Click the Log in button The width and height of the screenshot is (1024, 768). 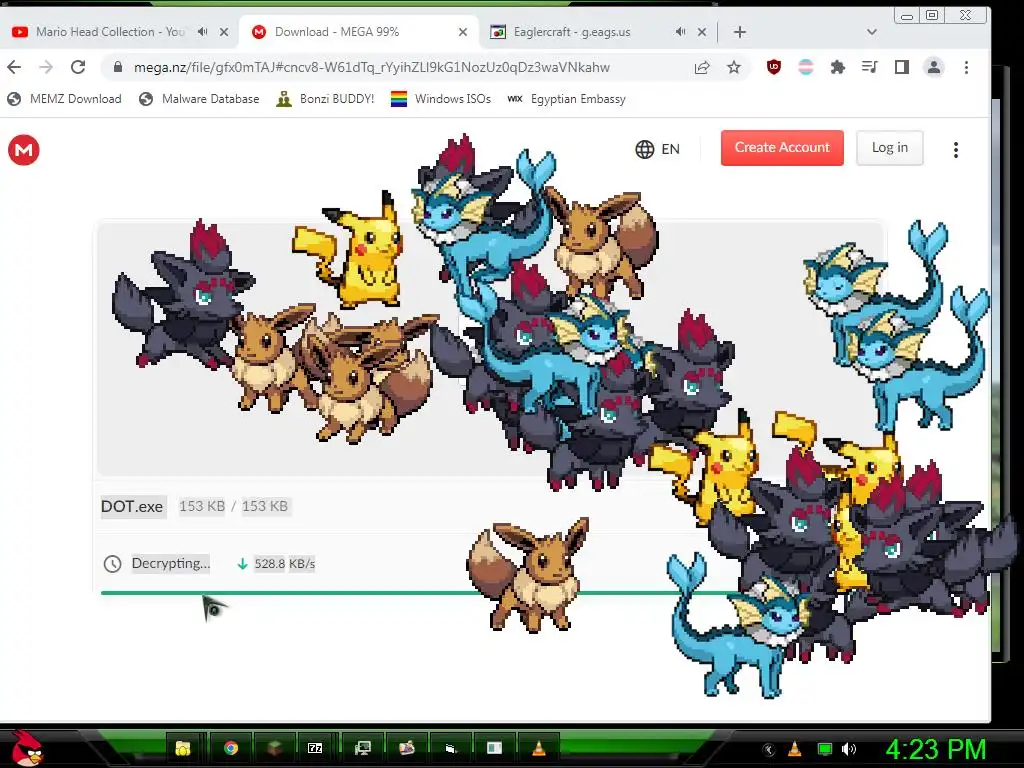coord(889,148)
